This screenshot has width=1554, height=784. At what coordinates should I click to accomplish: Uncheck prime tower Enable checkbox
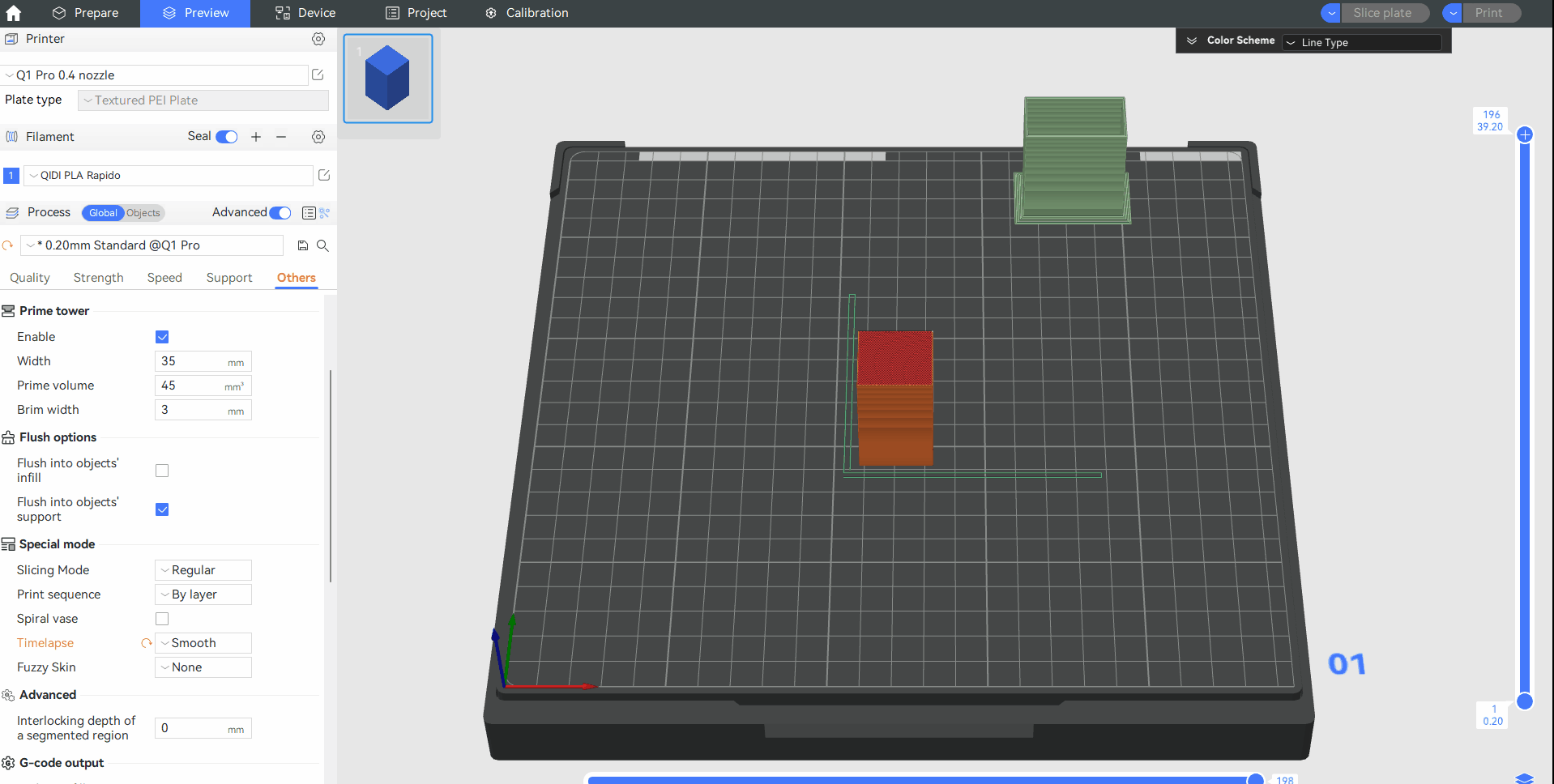tap(162, 337)
